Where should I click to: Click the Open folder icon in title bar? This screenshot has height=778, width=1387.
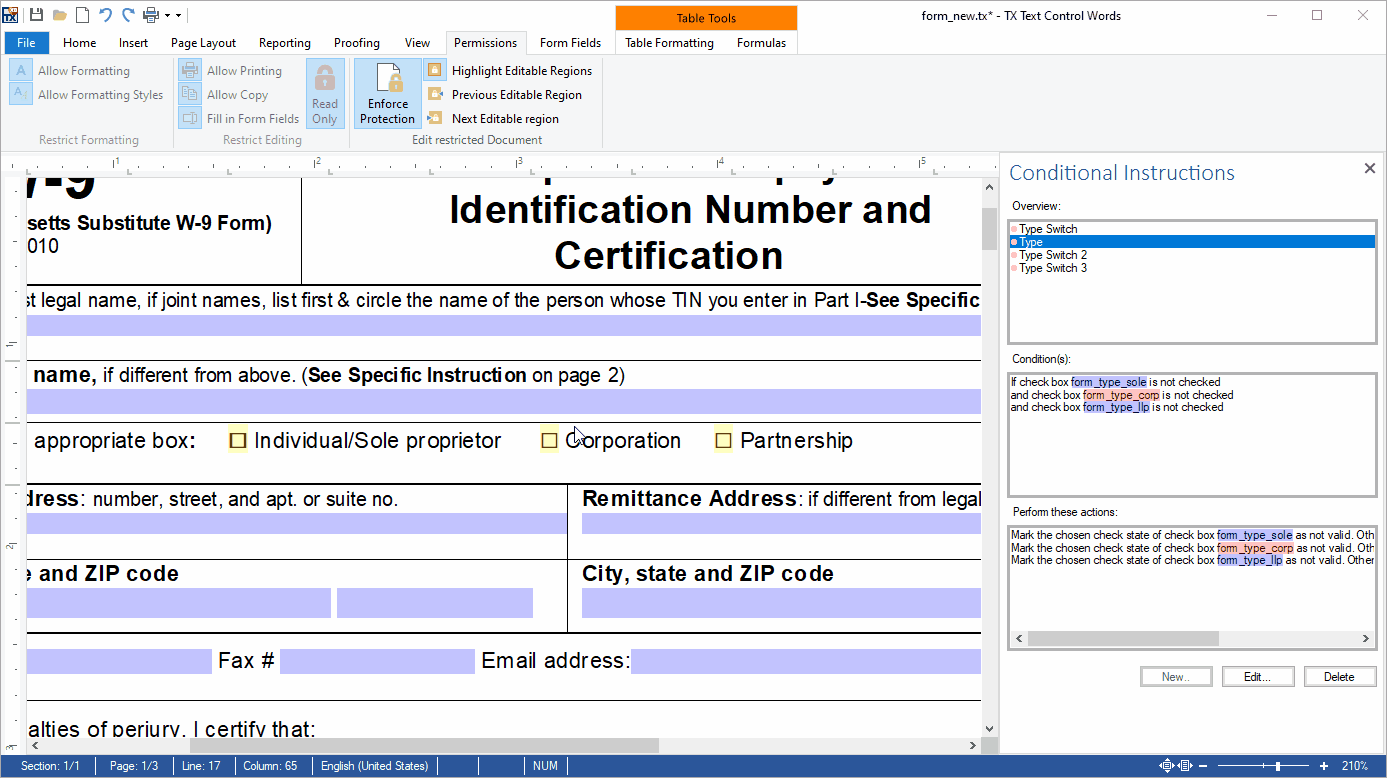tap(60, 15)
